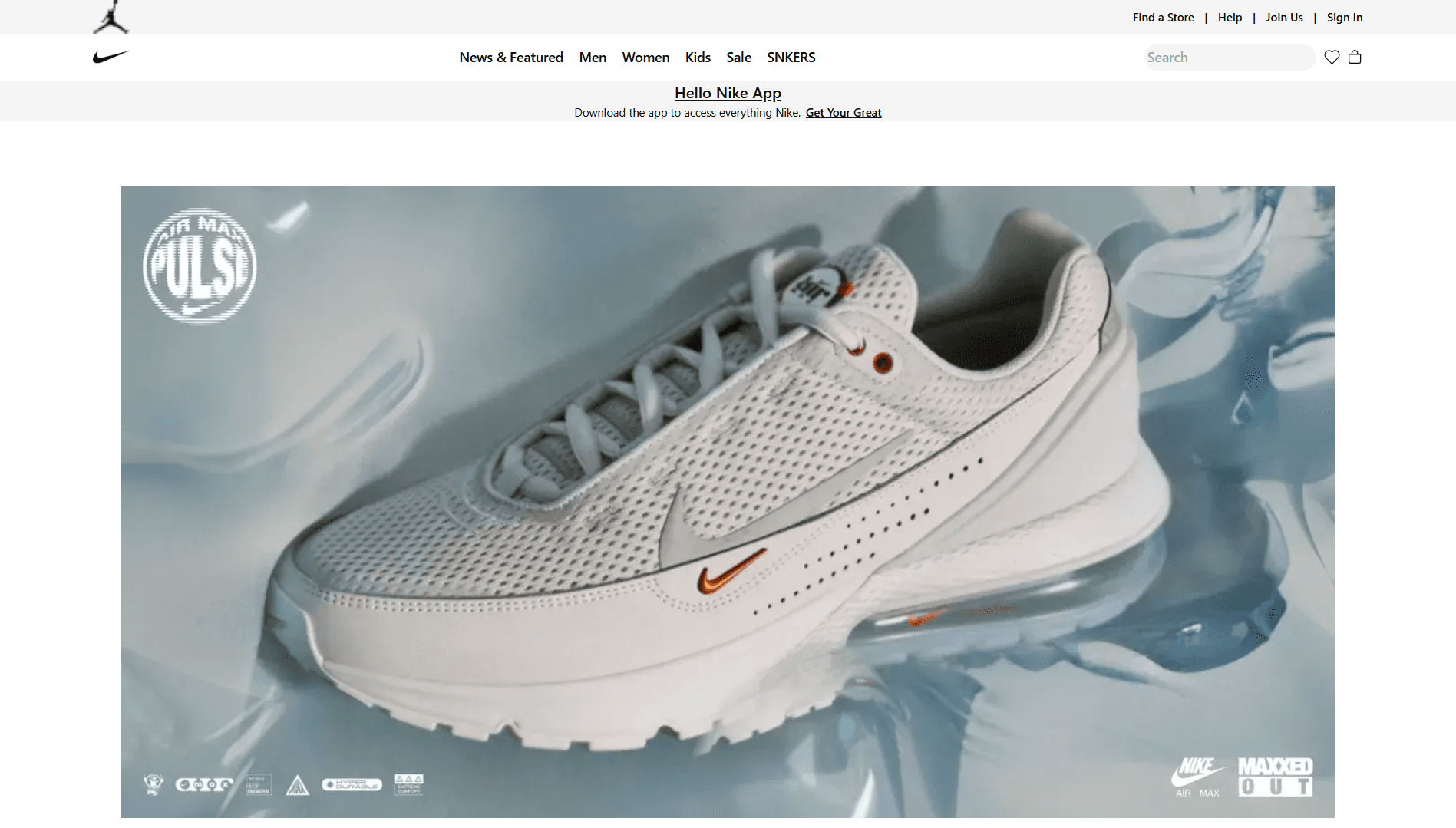Open the Men menu
1456x828 pixels.
tap(593, 57)
